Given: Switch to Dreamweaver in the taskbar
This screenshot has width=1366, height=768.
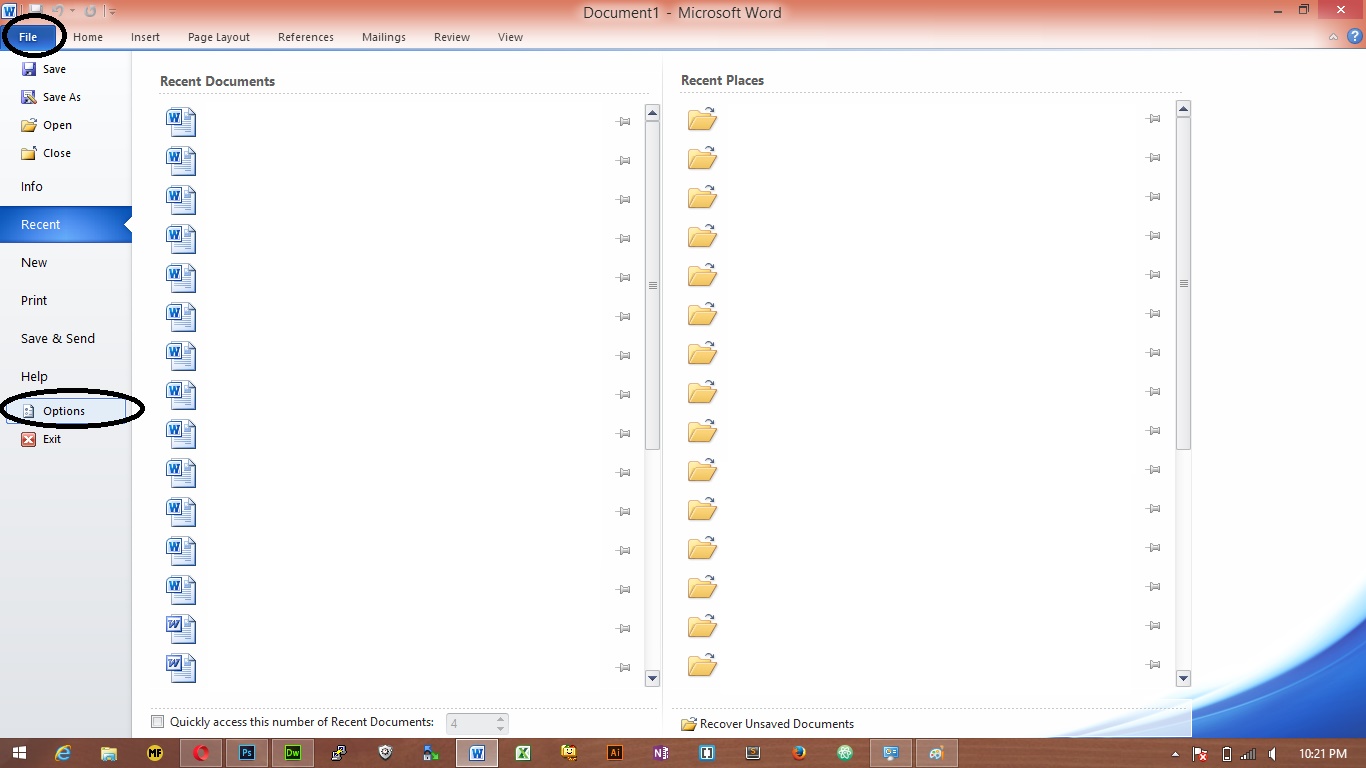Looking at the screenshot, I should 293,753.
